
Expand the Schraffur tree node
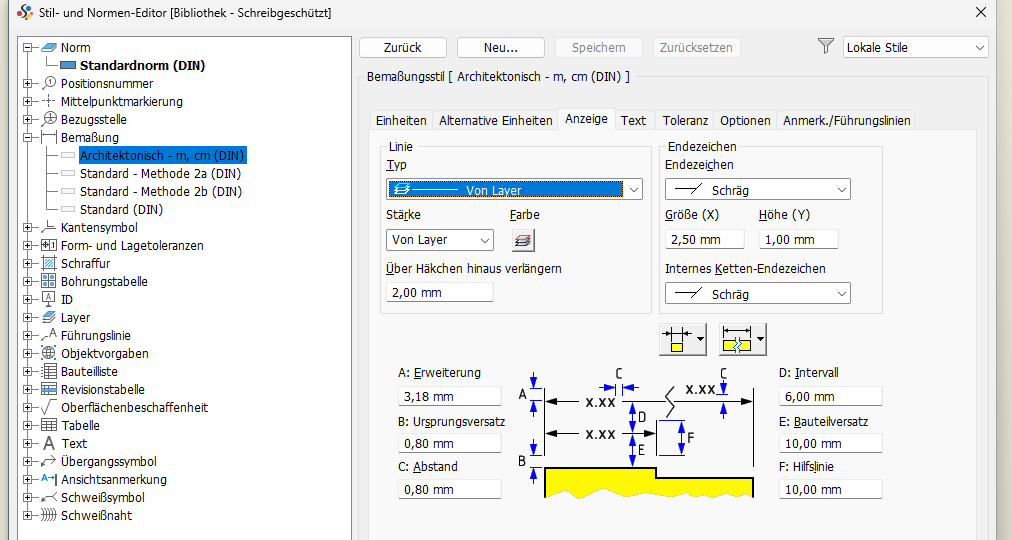coord(27,263)
